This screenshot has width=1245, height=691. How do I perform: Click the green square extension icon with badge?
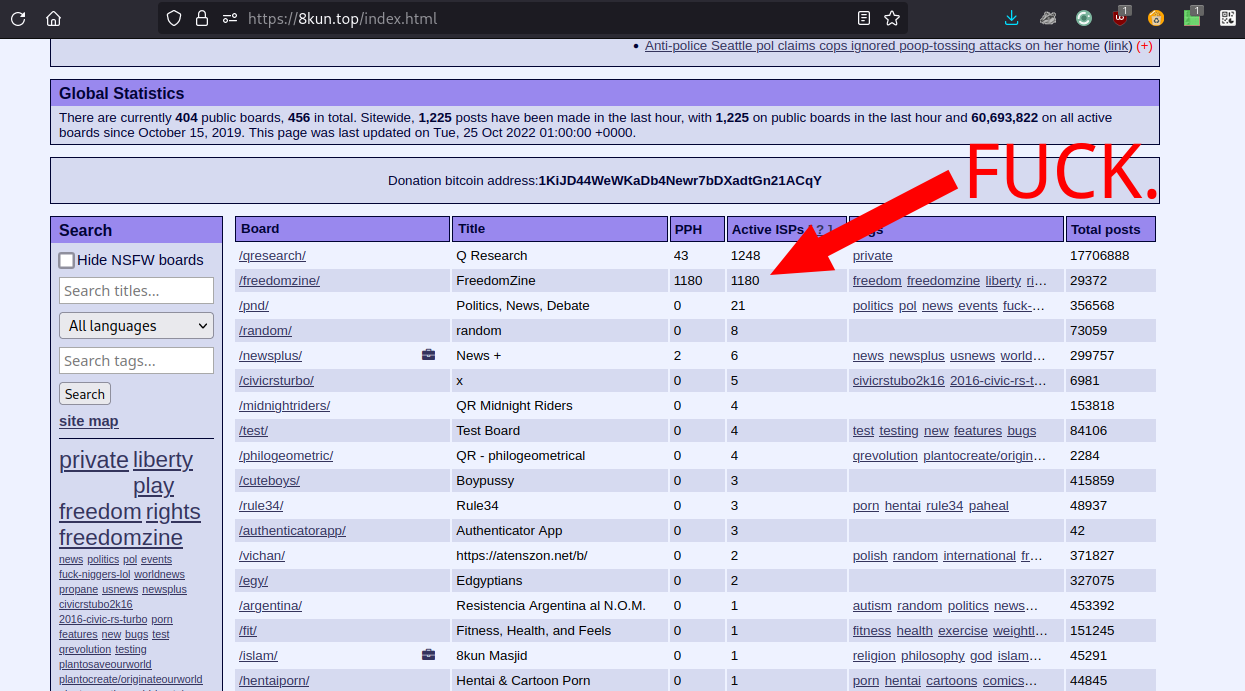[x=1192, y=17]
